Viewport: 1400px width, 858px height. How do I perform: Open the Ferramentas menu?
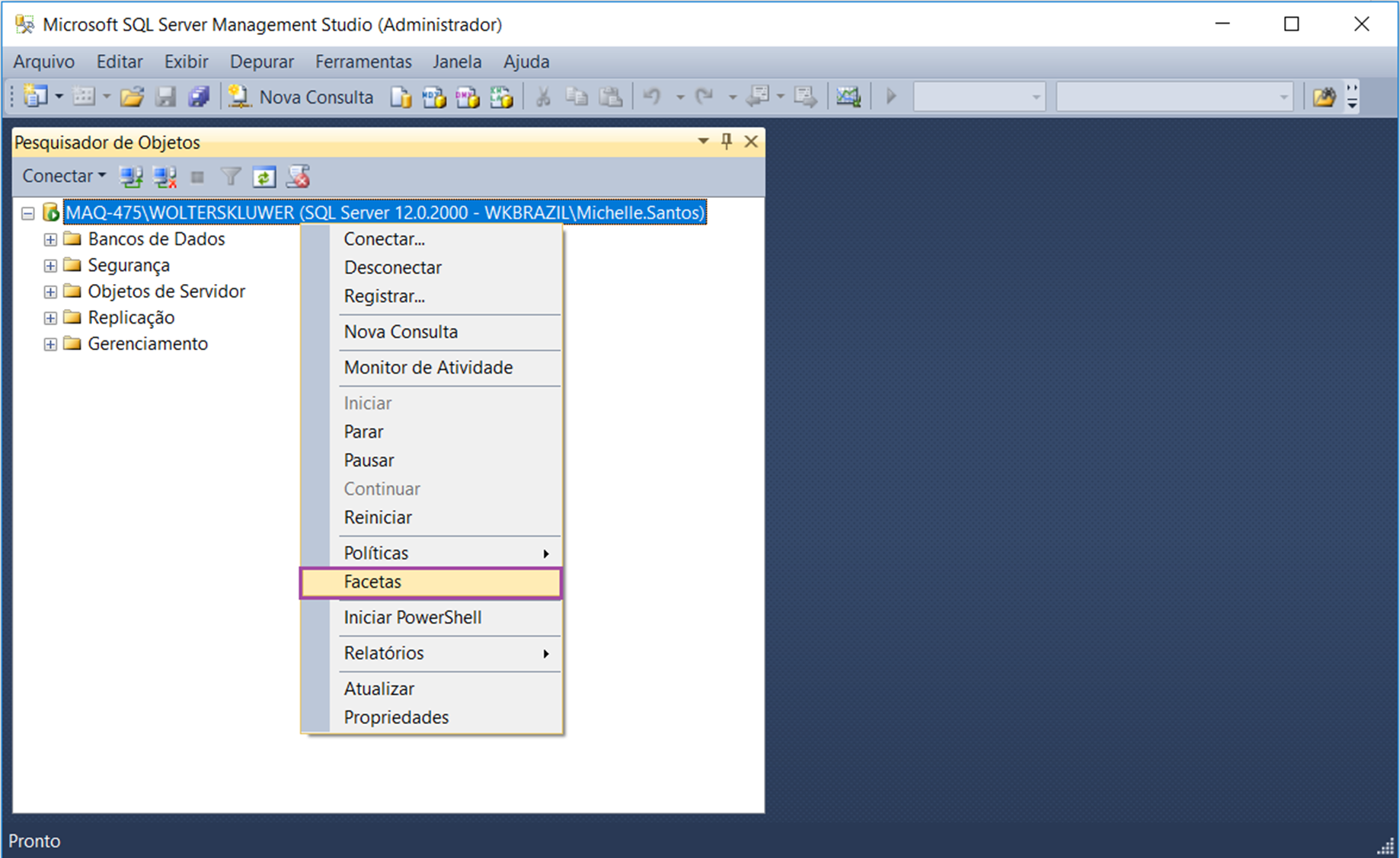(363, 62)
